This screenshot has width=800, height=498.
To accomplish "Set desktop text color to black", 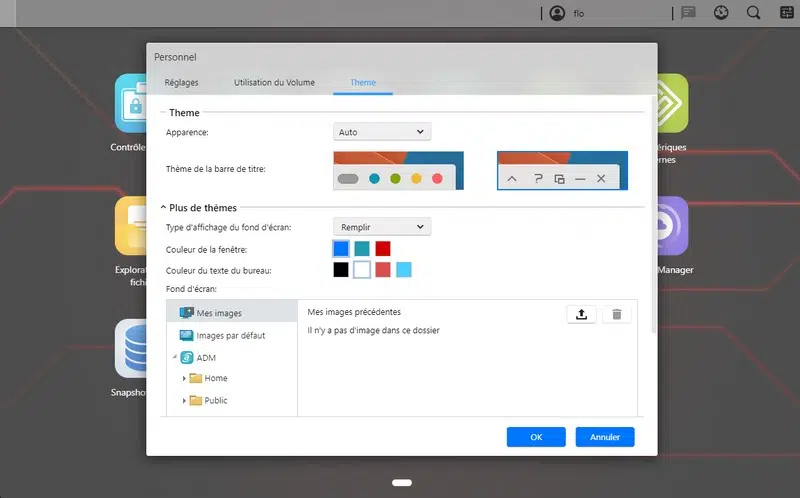I will click(x=341, y=269).
